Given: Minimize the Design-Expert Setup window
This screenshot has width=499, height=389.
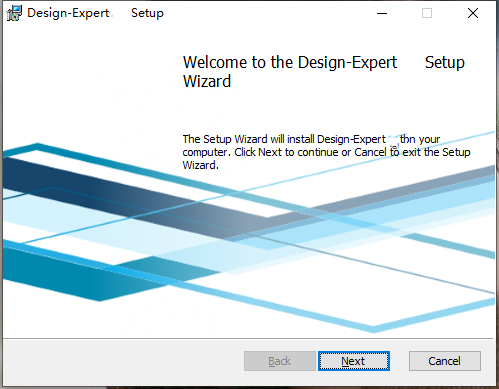Looking at the screenshot, I should click(x=382, y=13).
